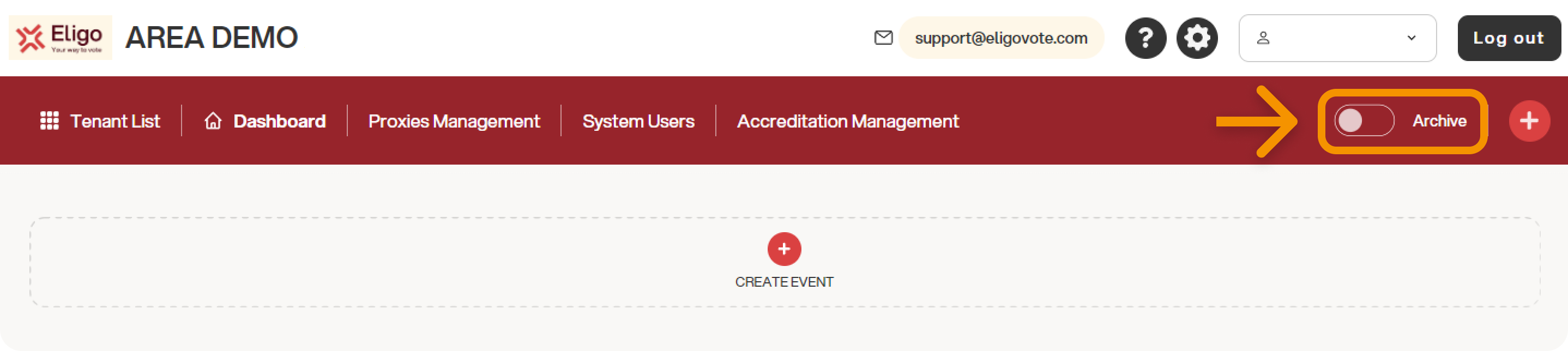This screenshot has height=351, width=1568.
Task: Click the support@eligovote.com email link
Action: [1000, 38]
